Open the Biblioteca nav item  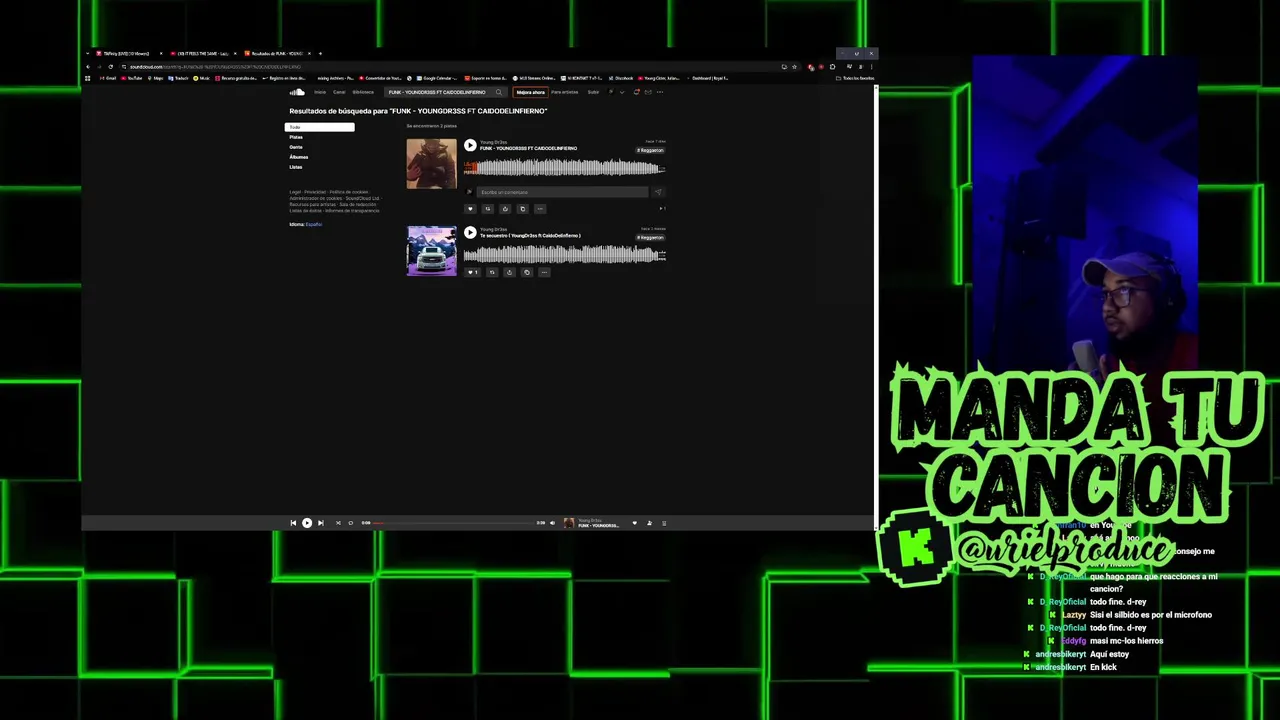(x=363, y=92)
